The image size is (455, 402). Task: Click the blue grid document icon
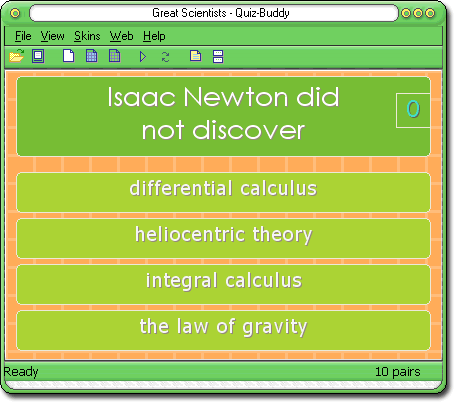point(91,56)
